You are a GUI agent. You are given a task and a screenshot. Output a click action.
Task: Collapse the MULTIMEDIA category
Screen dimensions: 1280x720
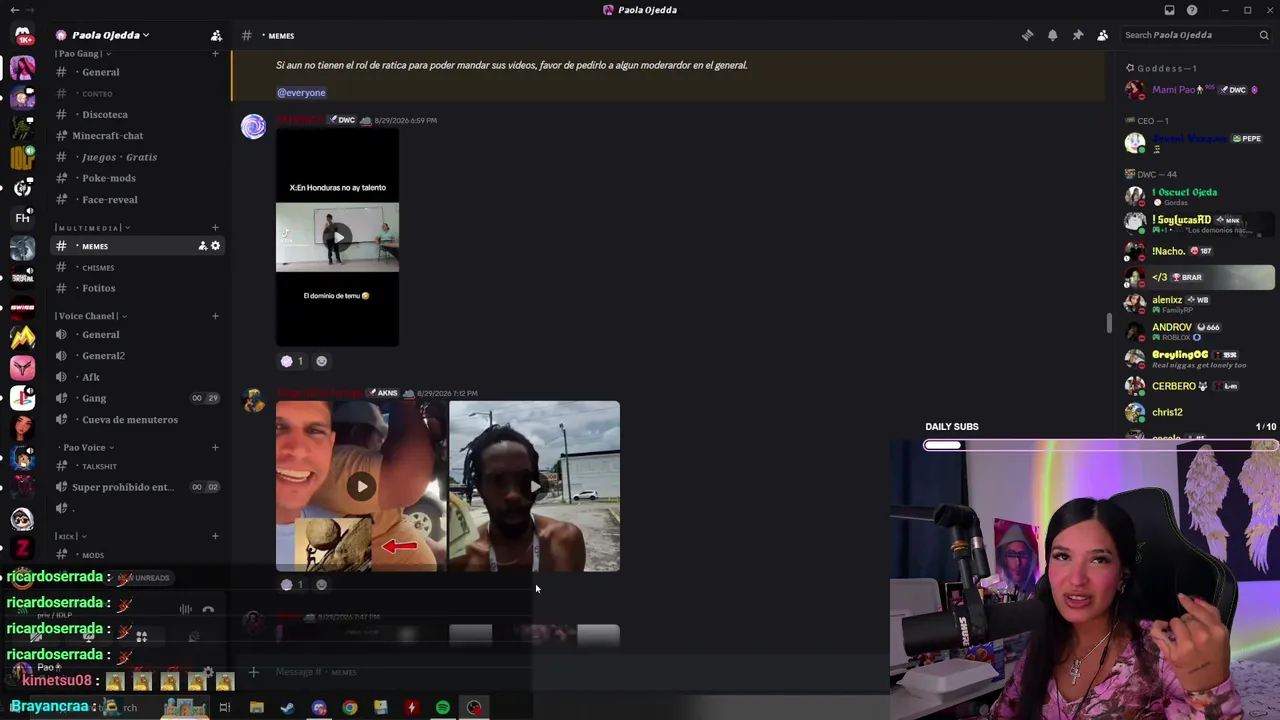coord(93,228)
